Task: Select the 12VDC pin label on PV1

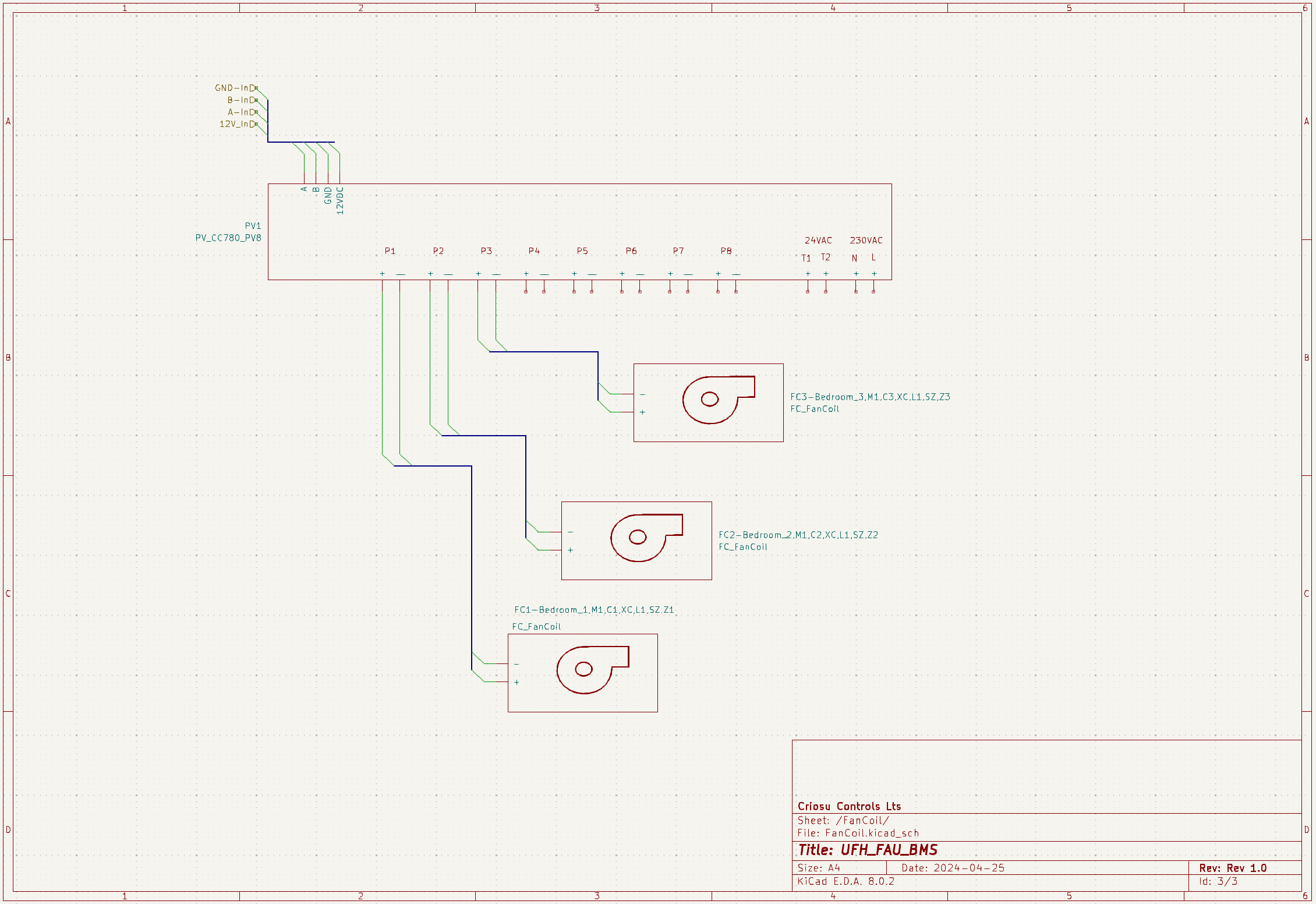Action: pos(340,200)
